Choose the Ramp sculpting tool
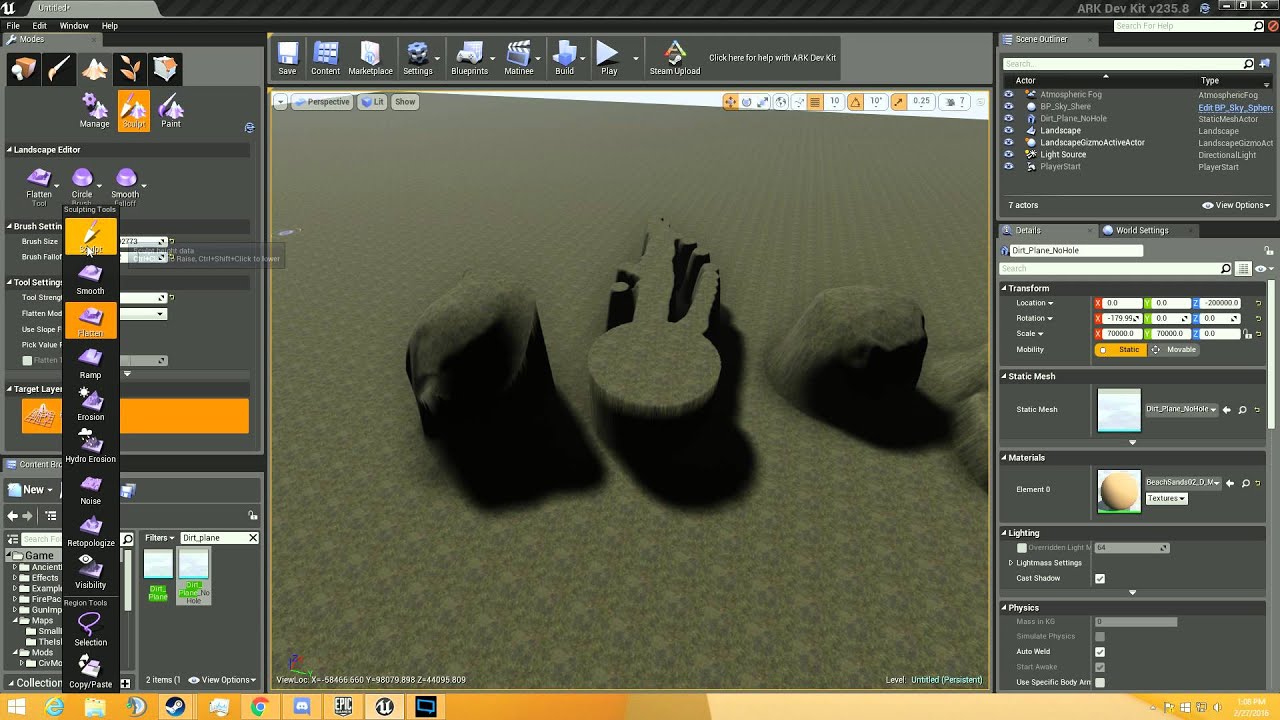The image size is (1280, 720). [90, 363]
